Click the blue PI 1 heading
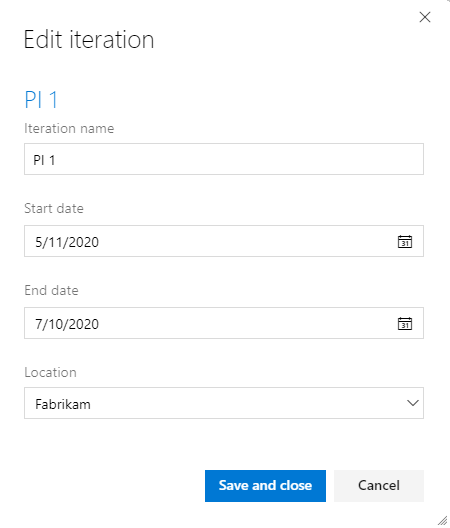Viewport: 450px width, 528px height. pyautogui.click(x=41, y=100)
